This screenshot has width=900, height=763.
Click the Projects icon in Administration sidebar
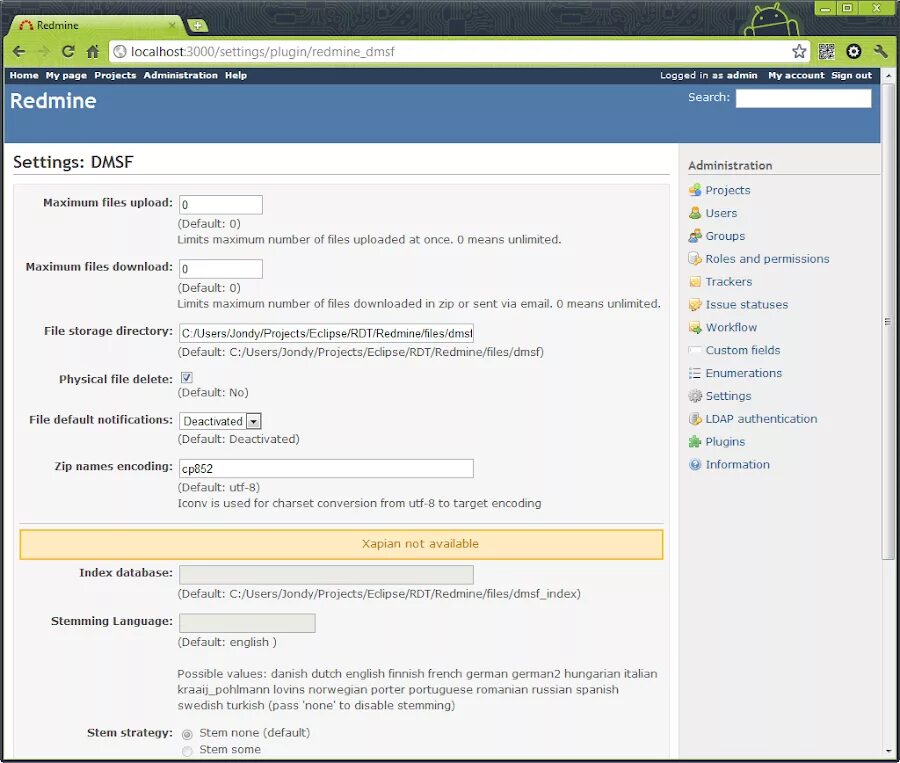(695, 190)
